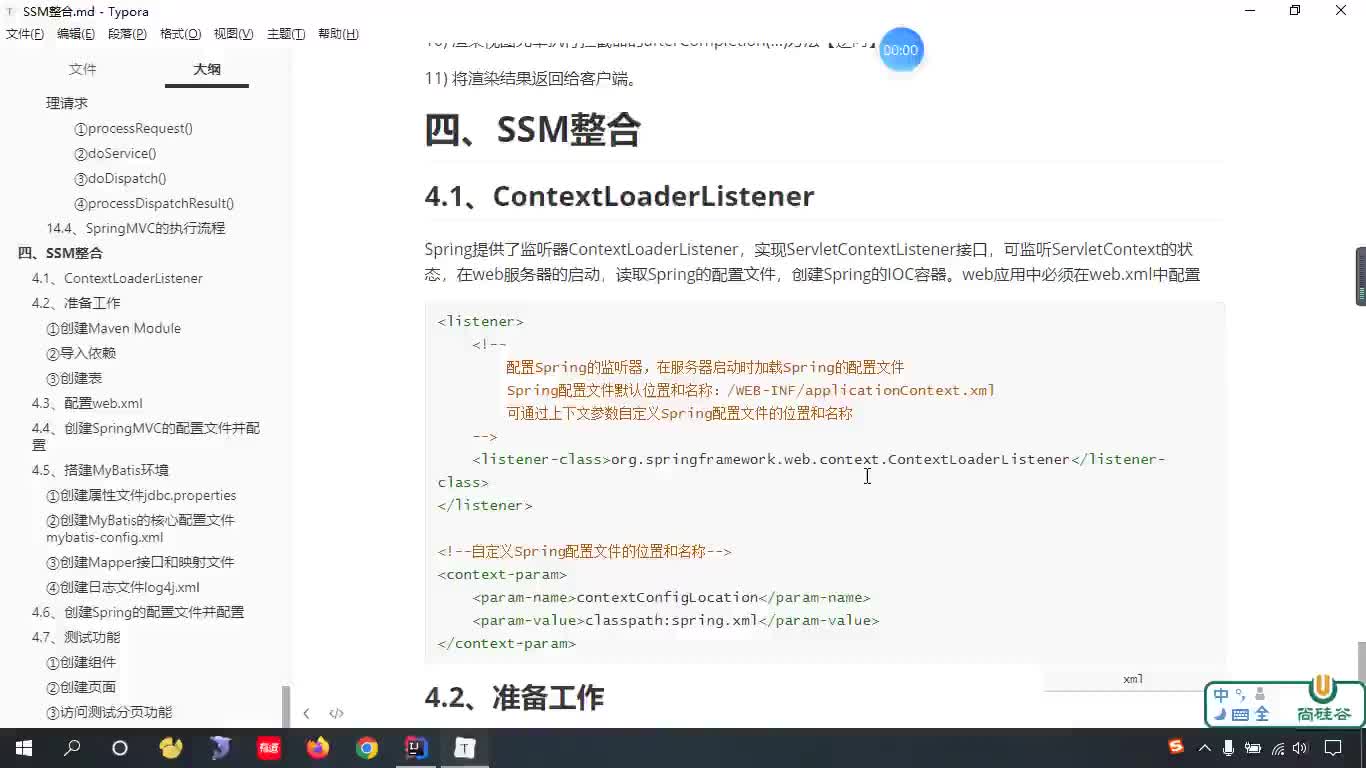The height and width of the screenshot is (768, 1366).
Task: Select outline item ③访问测试分页功能
Action: (x=109, y=712)
